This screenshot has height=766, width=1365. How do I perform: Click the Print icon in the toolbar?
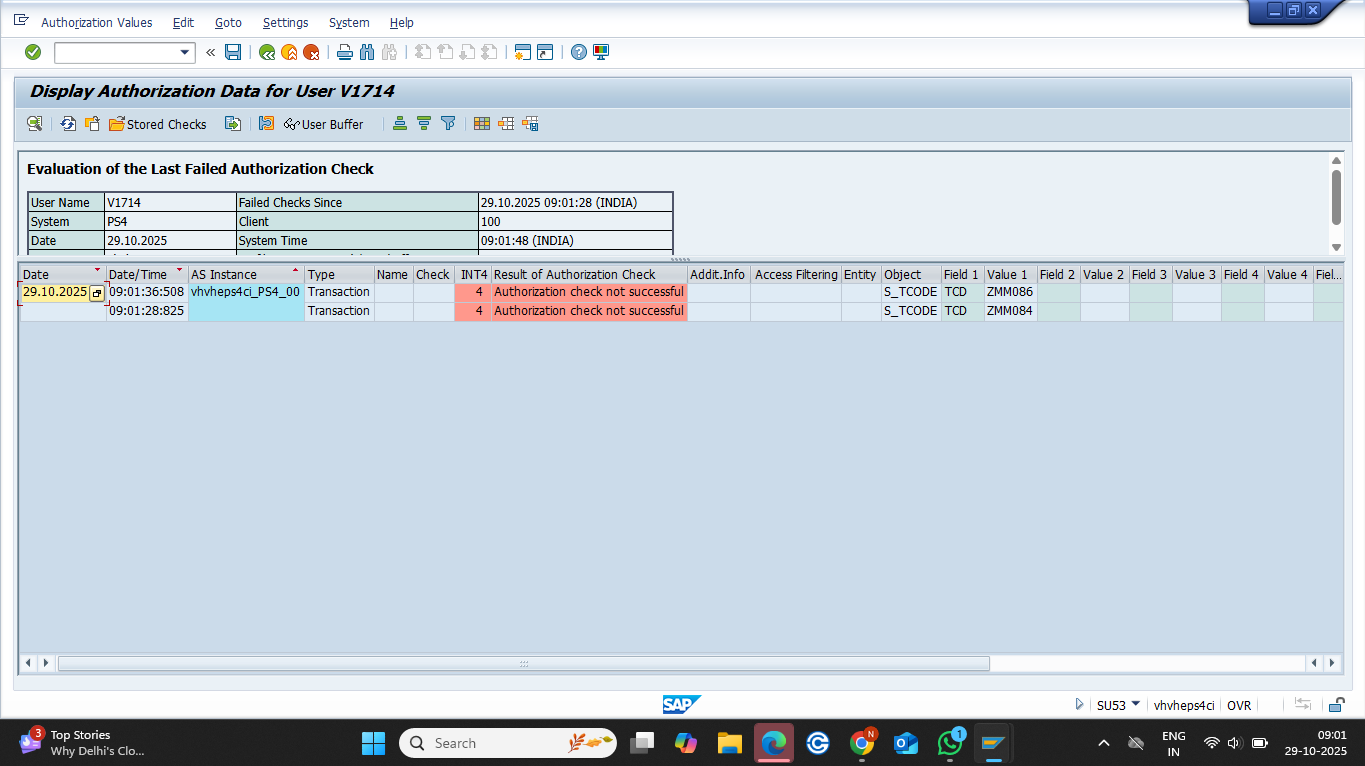(344, 52)
